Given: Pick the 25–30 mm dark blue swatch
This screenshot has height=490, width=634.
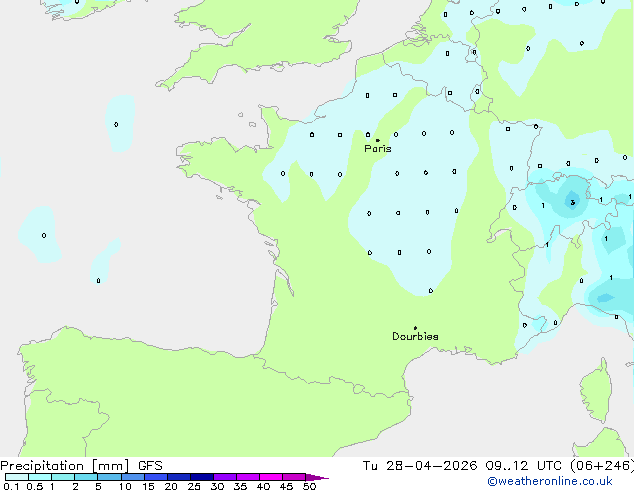Looking at the screenshot, I should coord(202,477).
